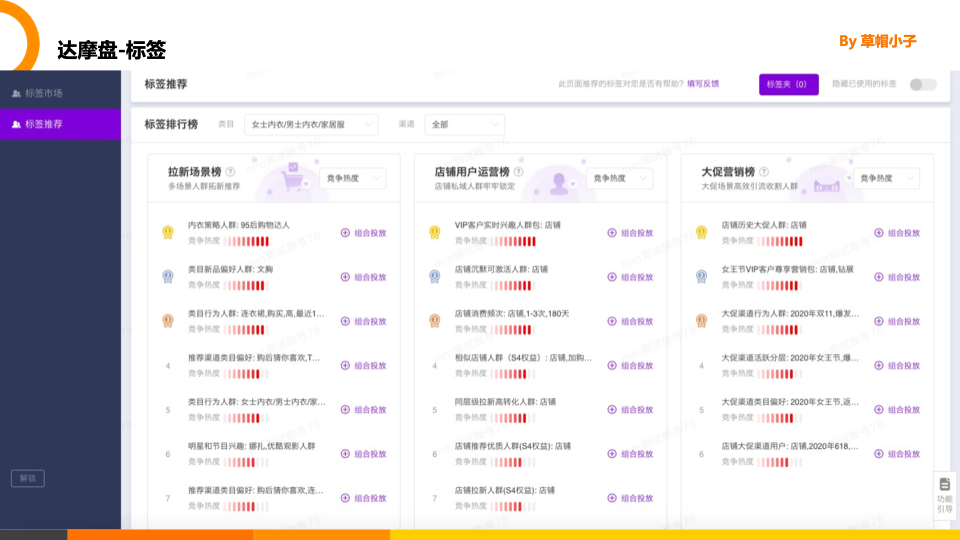Select tag 店铺消费频次: 店铺,1-3次,180天

512,313
